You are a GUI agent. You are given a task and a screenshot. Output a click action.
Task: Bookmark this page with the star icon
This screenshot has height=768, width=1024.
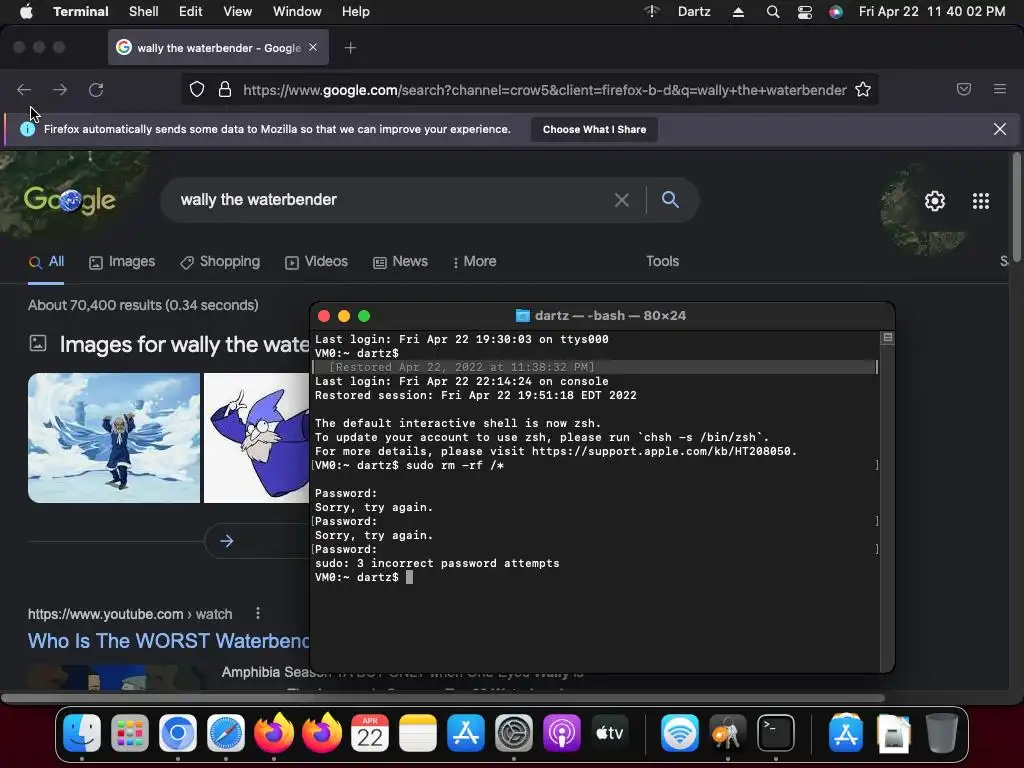(863, 89)
